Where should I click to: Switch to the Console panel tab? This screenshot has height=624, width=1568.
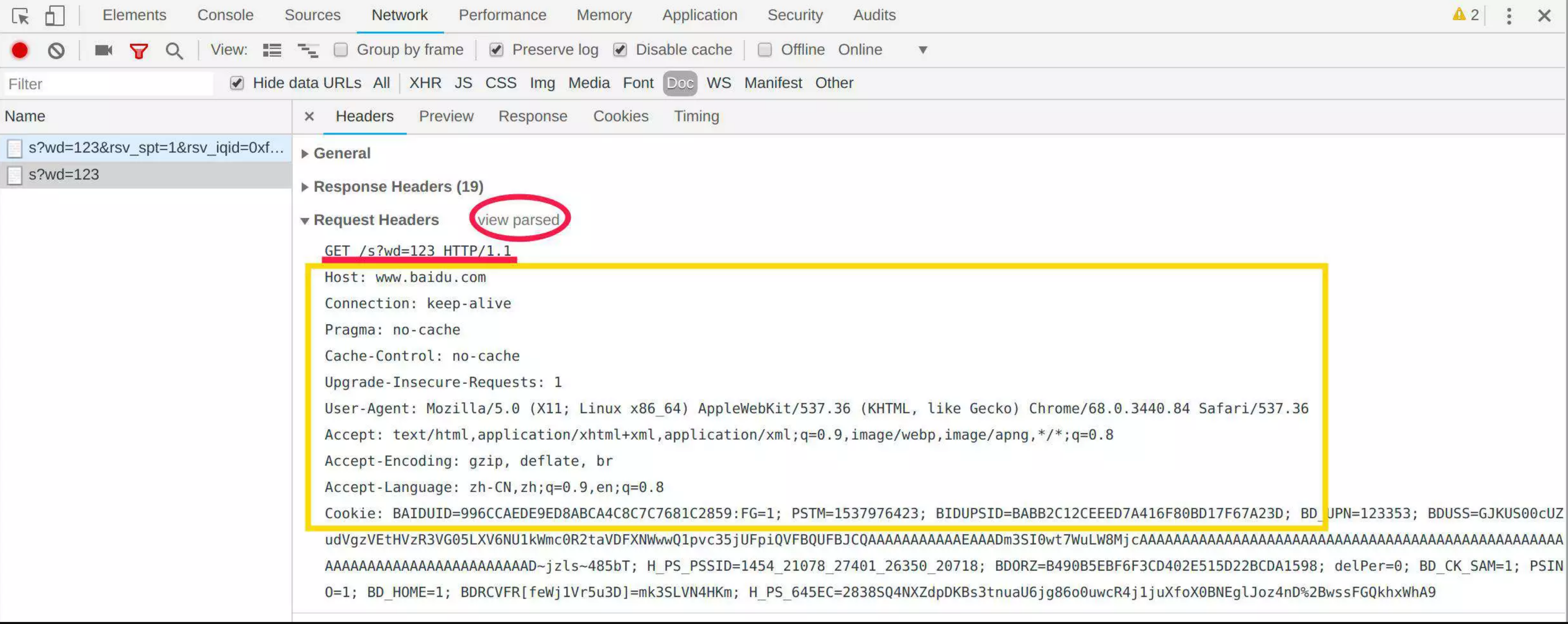coord(225,15)
